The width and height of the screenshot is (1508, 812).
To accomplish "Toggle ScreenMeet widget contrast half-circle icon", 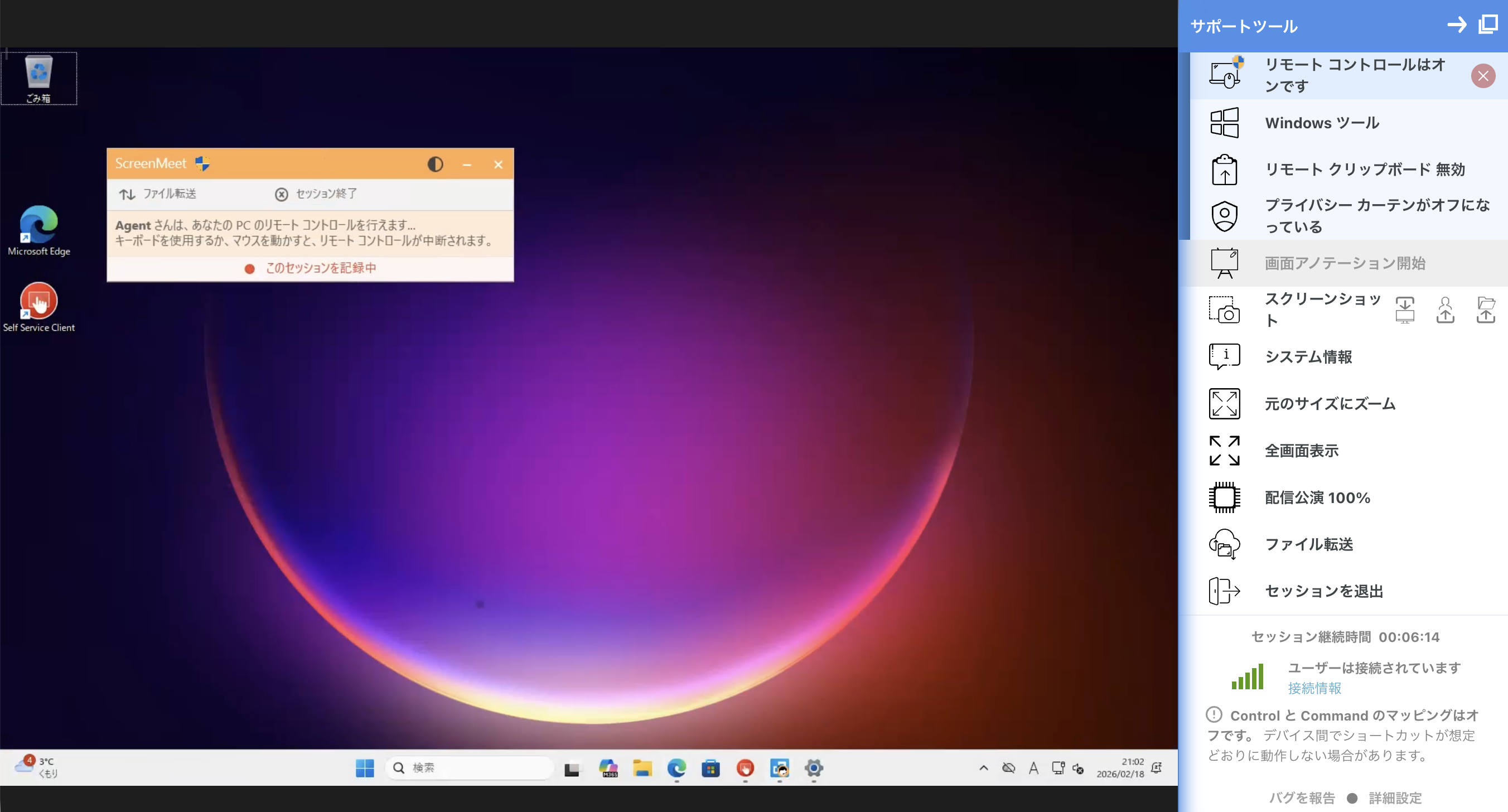I will (x=435, y=165).
